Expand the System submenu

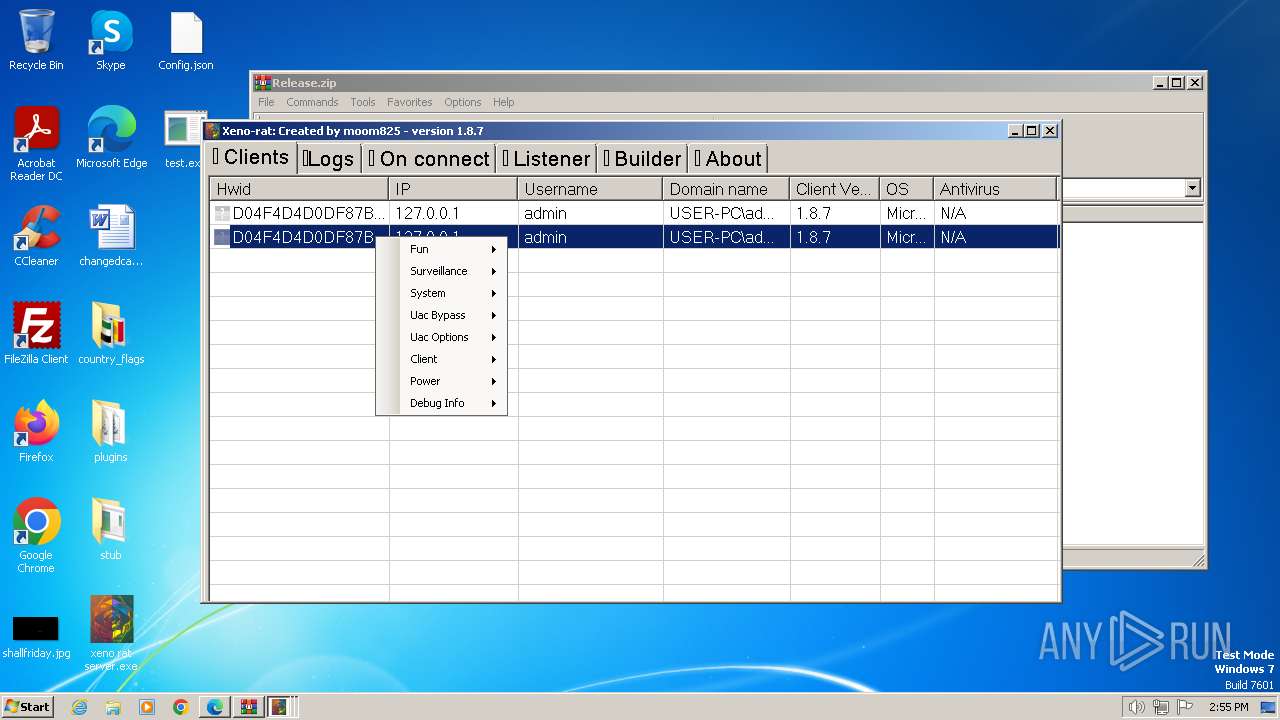(441, 293)
